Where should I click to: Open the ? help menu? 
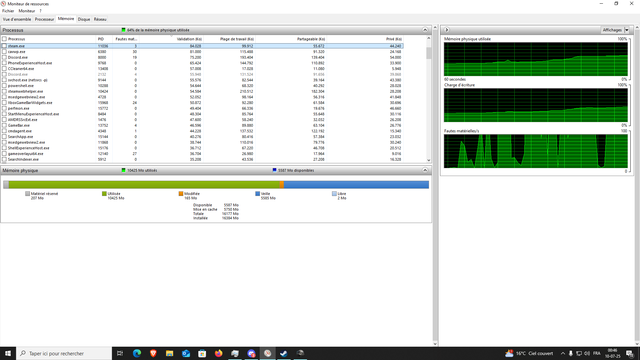coord(40,11)
